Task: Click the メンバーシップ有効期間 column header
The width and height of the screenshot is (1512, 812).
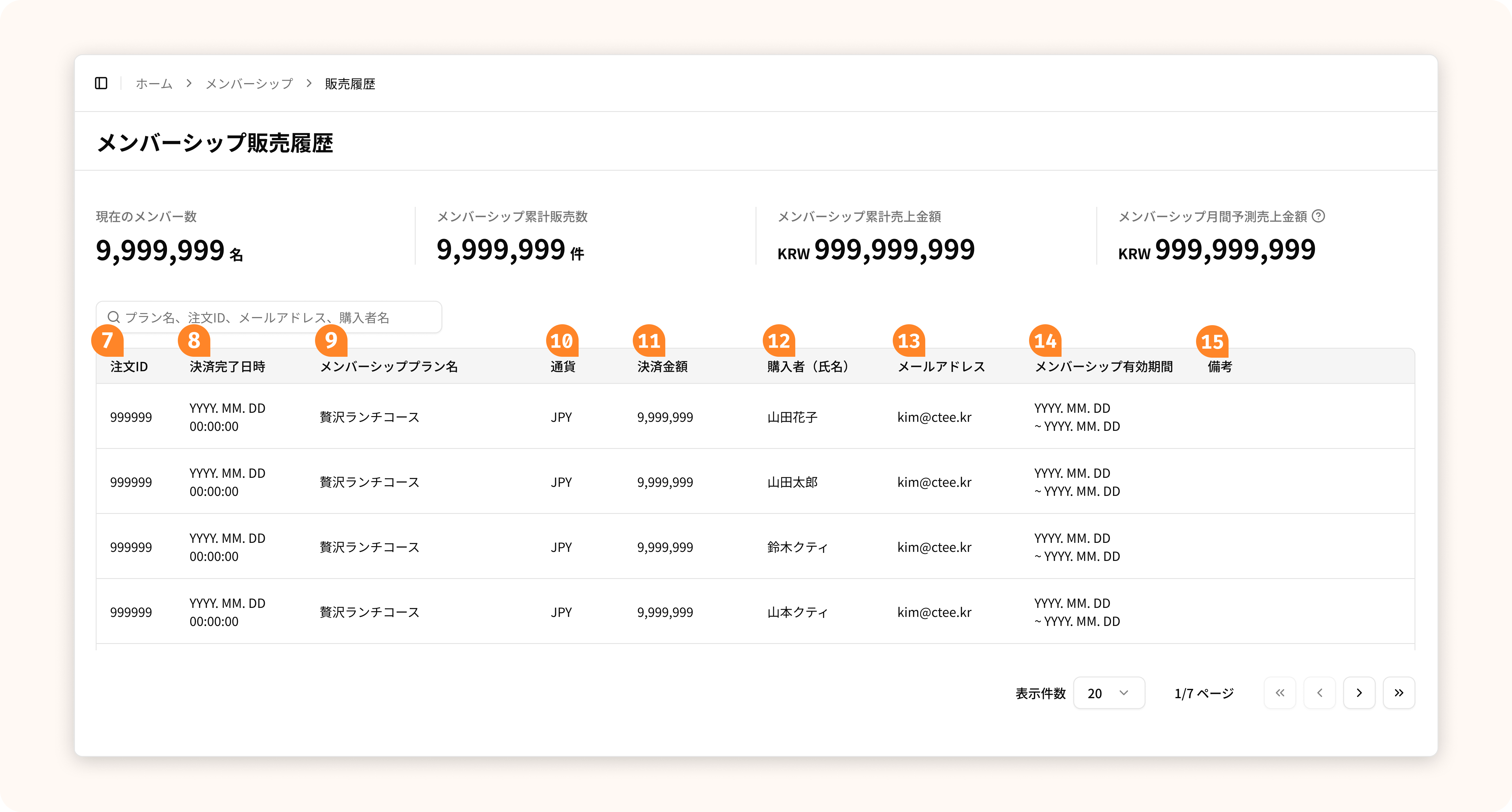Action: click(x=1103, y=366)
